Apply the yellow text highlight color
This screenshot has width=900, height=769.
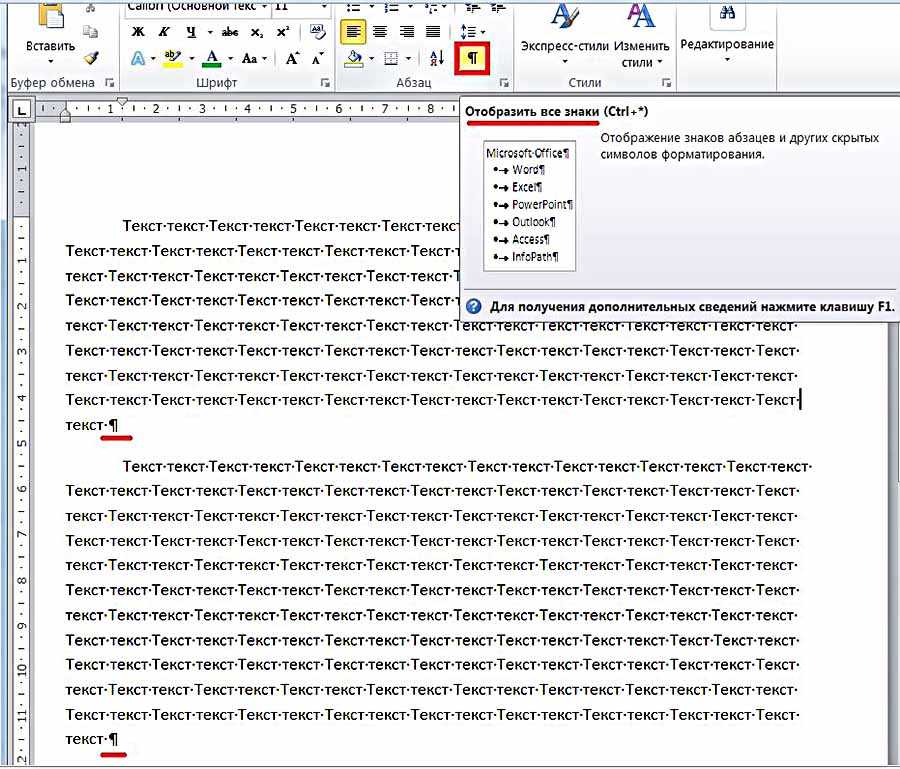pos(171,59)
